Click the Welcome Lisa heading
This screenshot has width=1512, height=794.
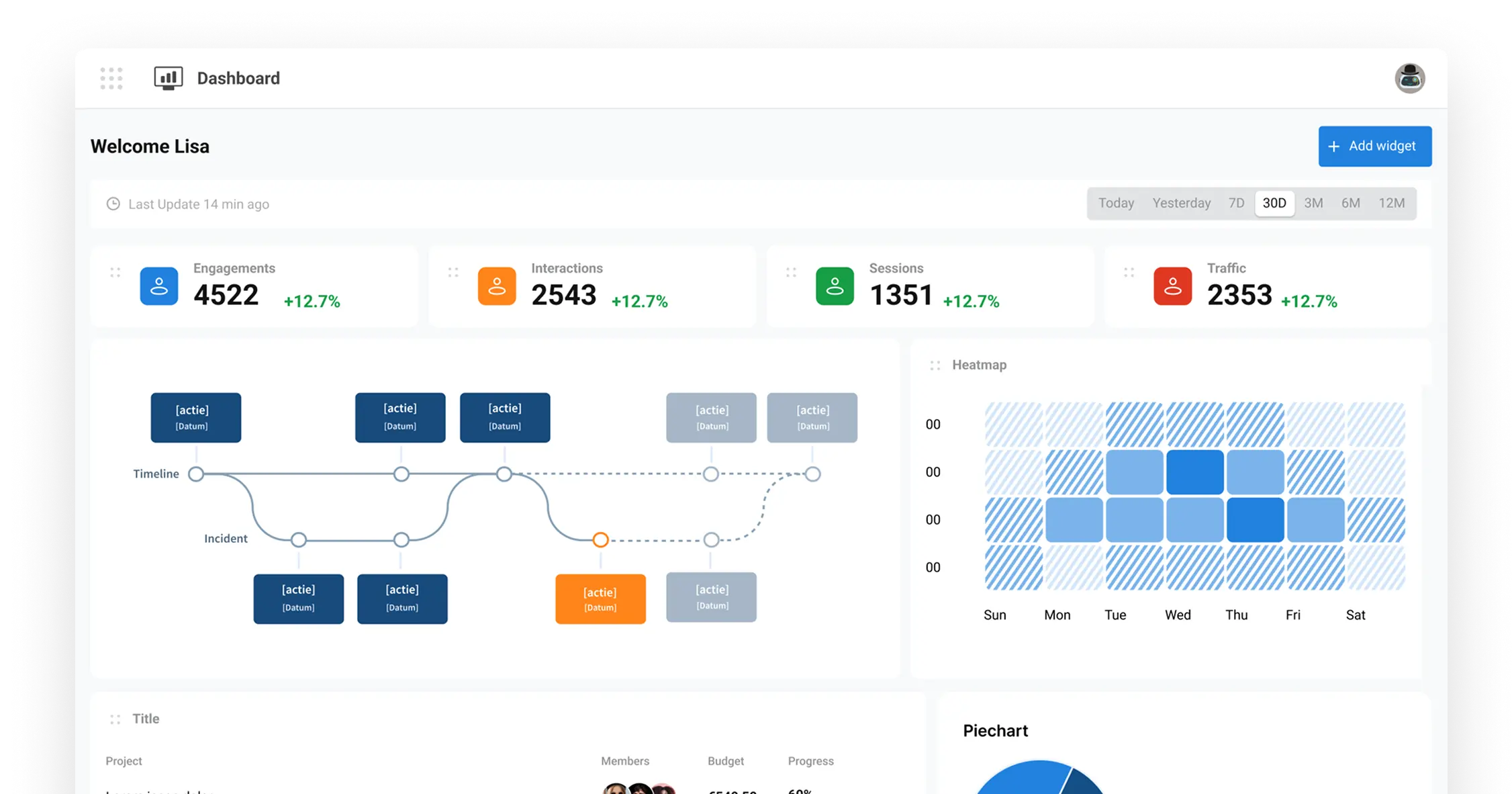click(x=150, y=146)
